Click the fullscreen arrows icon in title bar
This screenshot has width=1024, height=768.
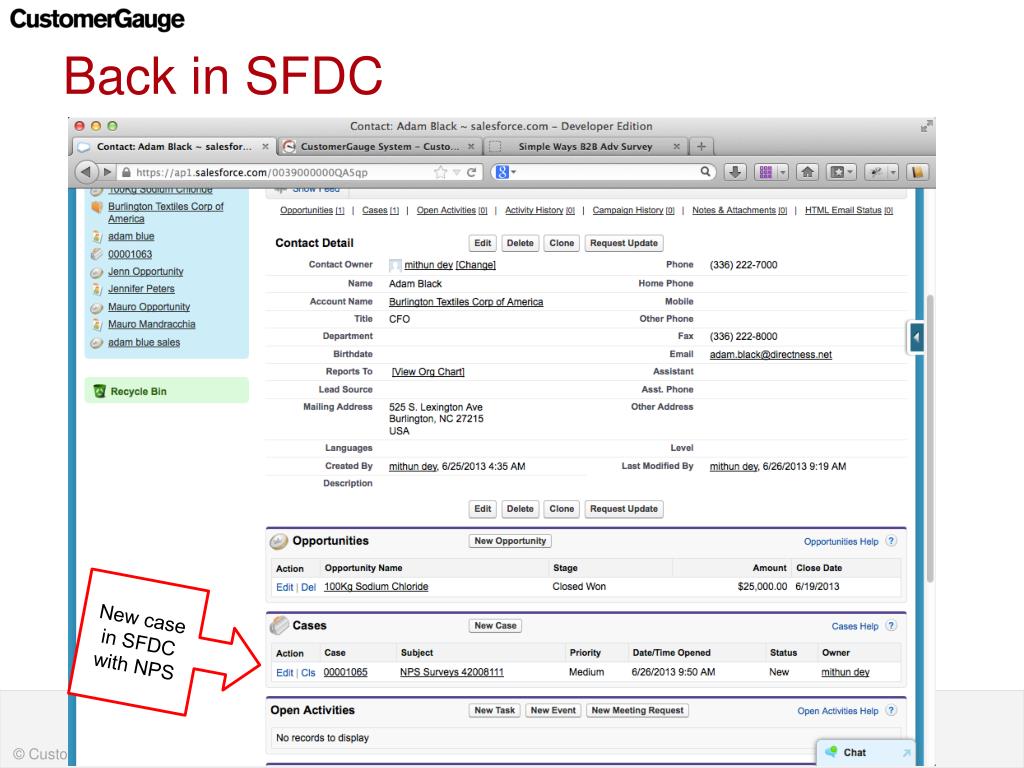click(x=927, y=125)
